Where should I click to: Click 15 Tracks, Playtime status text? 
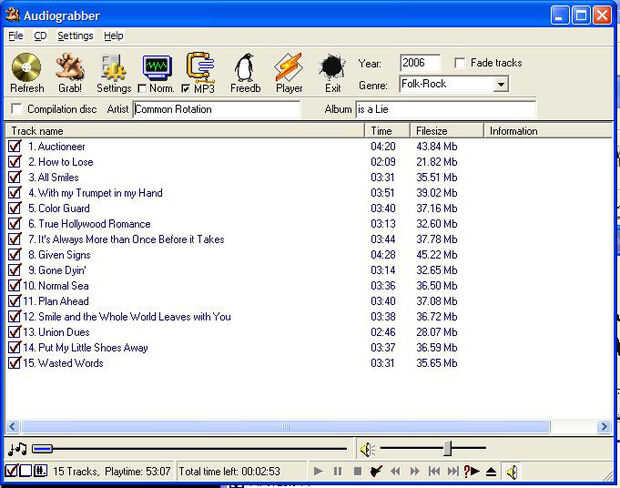pyautogui.click(x=112, y=471)
